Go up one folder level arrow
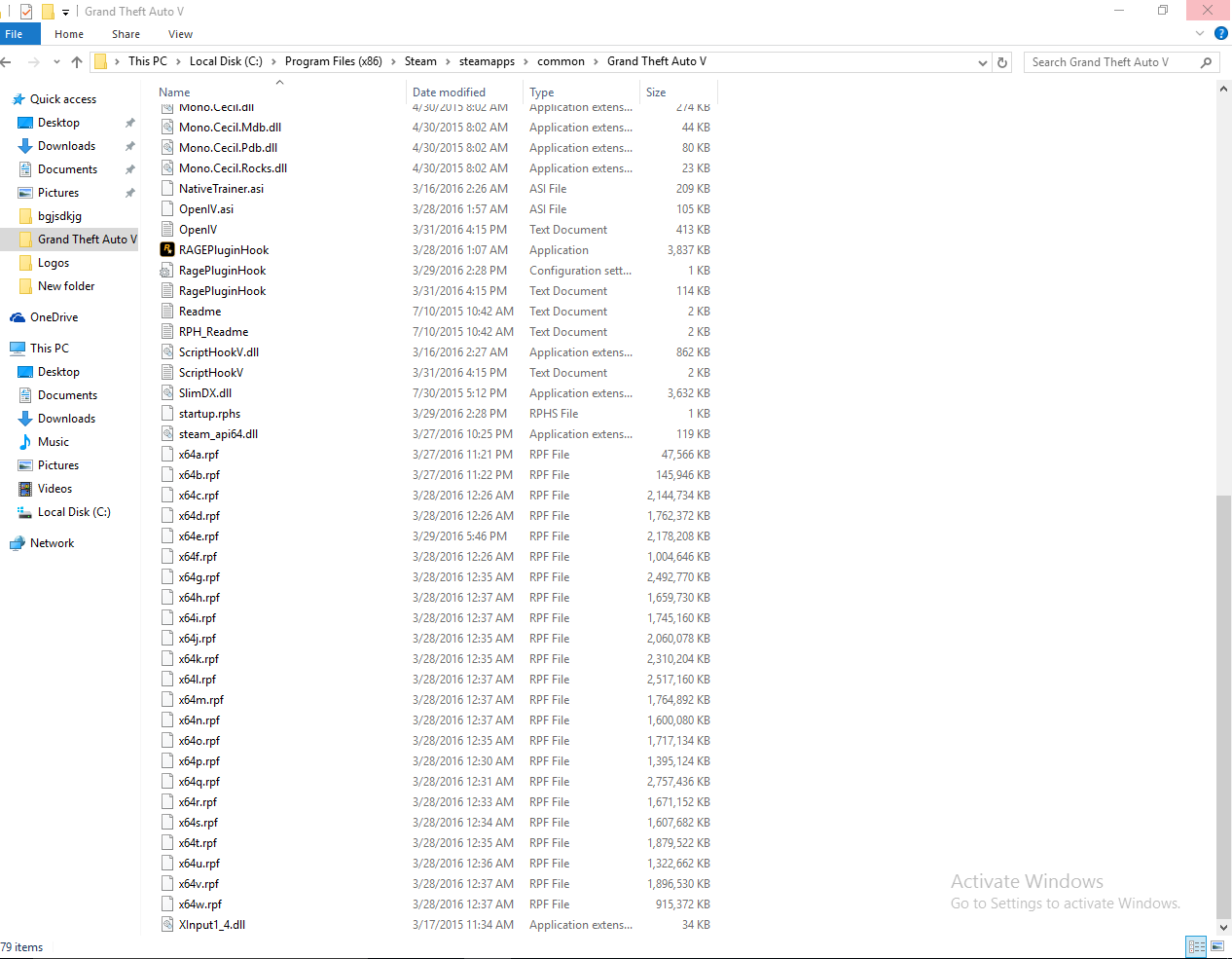Screen dimensions: 1232x959 [77, 61]
